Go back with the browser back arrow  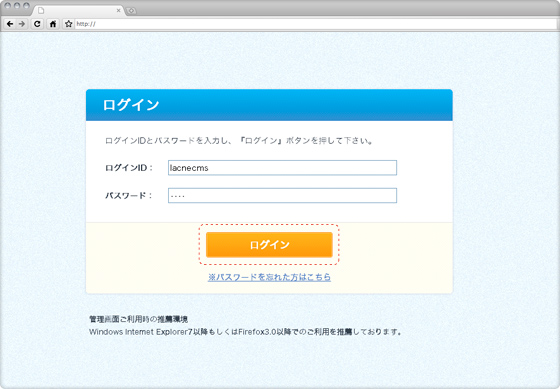[x=10, y=24]
